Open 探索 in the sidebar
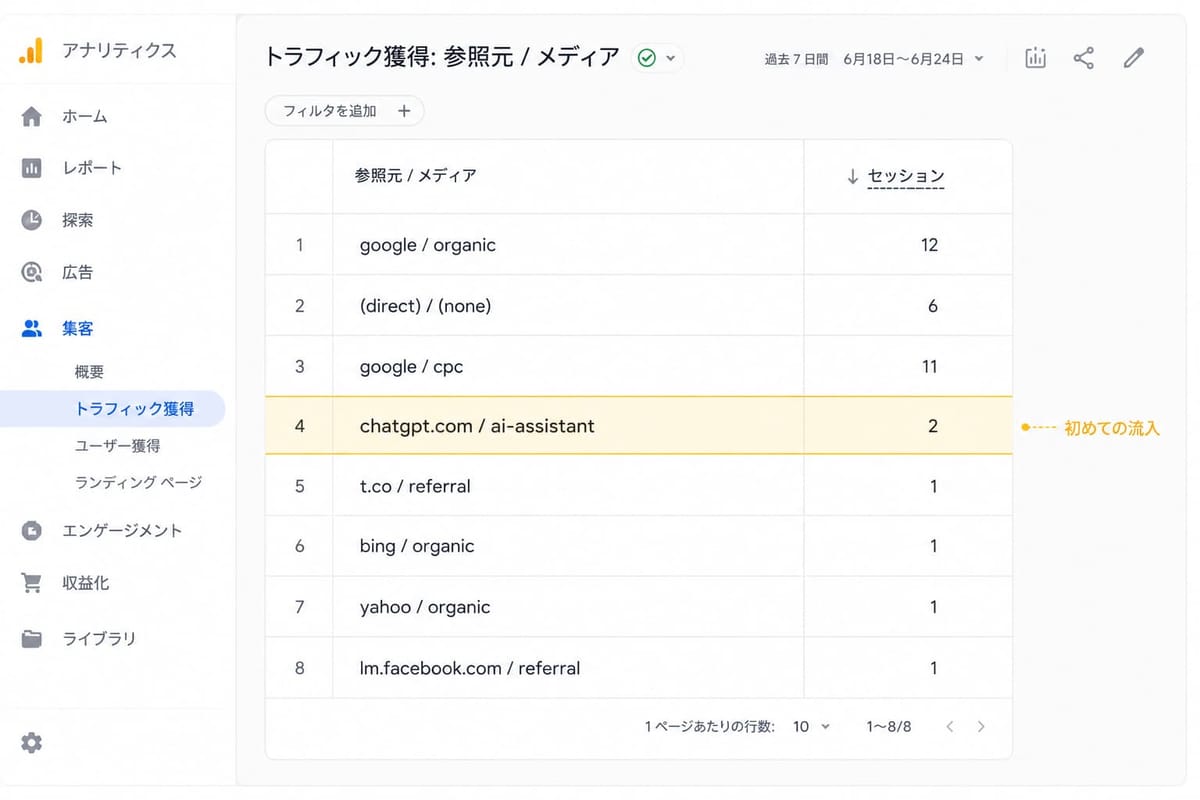The width and height of the screenshot is (1200, 800). (x=77, y=220)
